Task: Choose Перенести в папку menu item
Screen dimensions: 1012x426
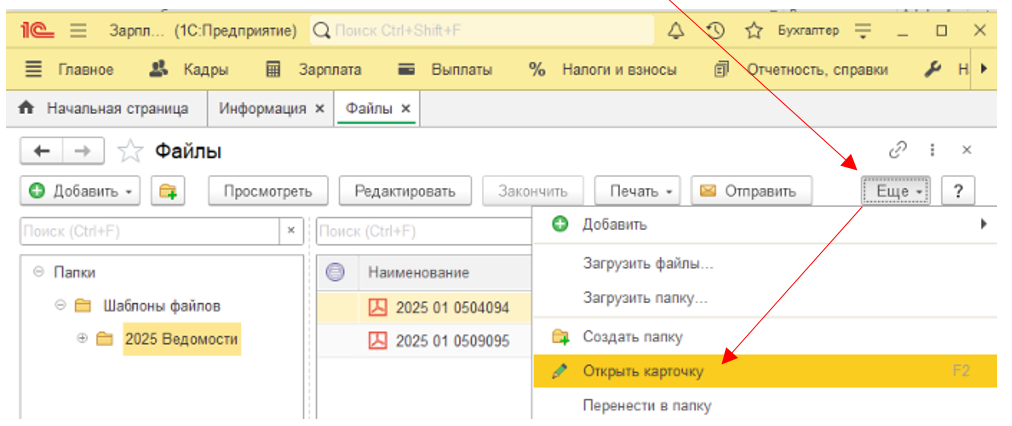Action: click(765, 405)
